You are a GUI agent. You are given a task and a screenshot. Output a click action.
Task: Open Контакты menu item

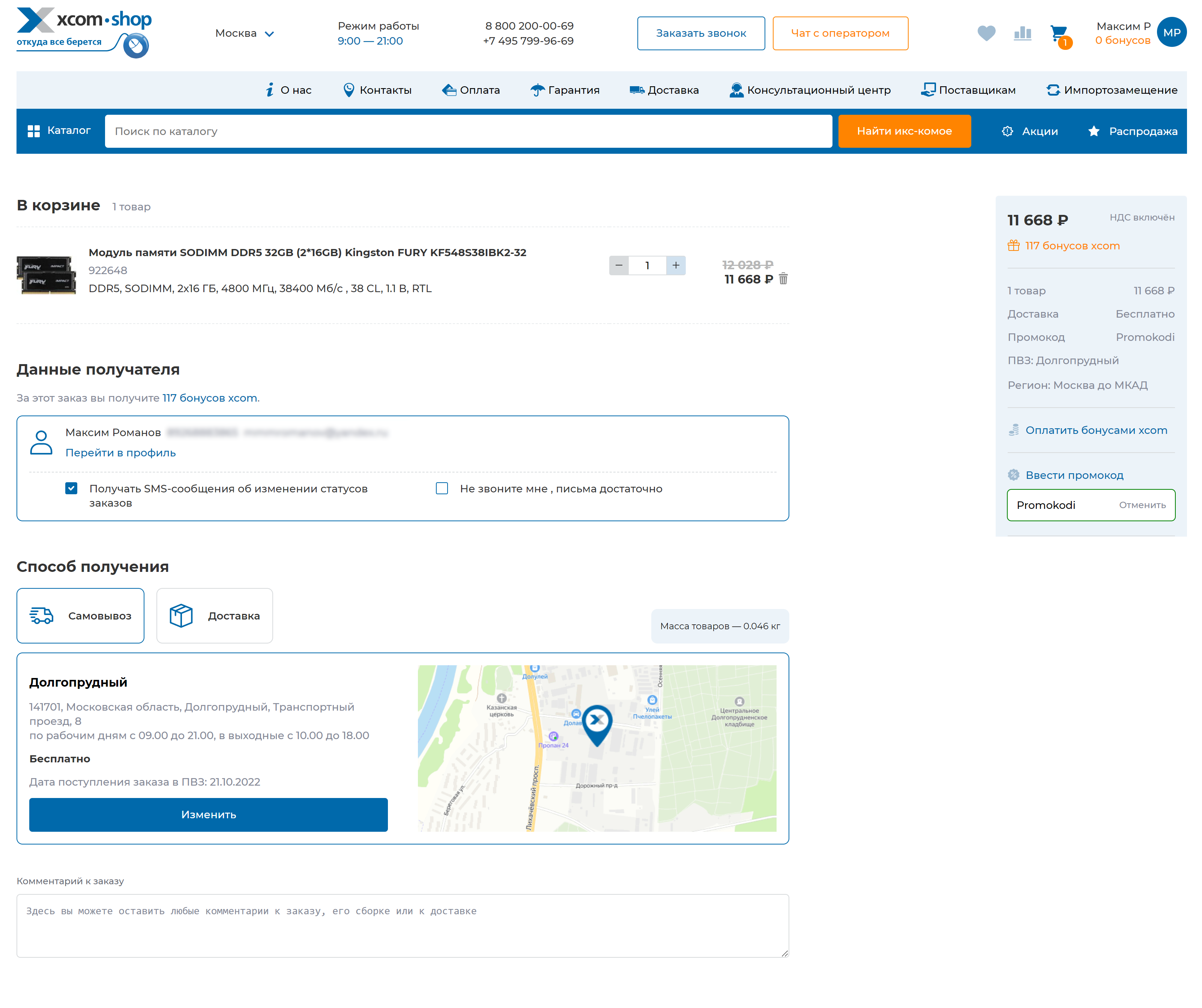pos(377,90)
